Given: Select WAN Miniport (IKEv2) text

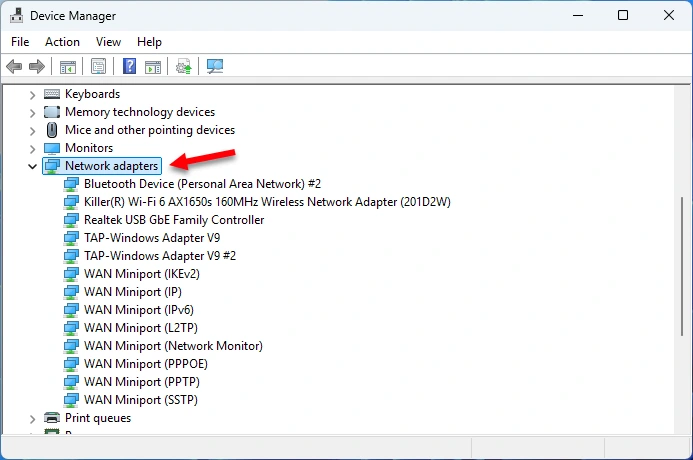Looking at the screenshot, I should point(142,274).
